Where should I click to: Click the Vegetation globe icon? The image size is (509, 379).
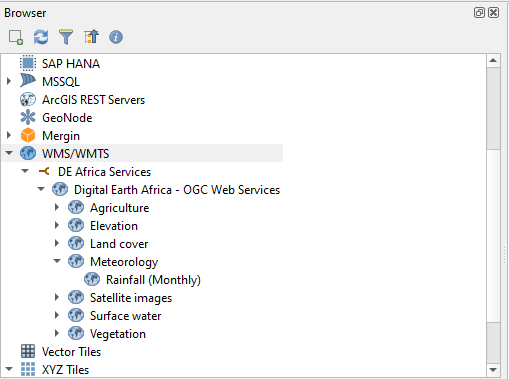pos(76,333)
